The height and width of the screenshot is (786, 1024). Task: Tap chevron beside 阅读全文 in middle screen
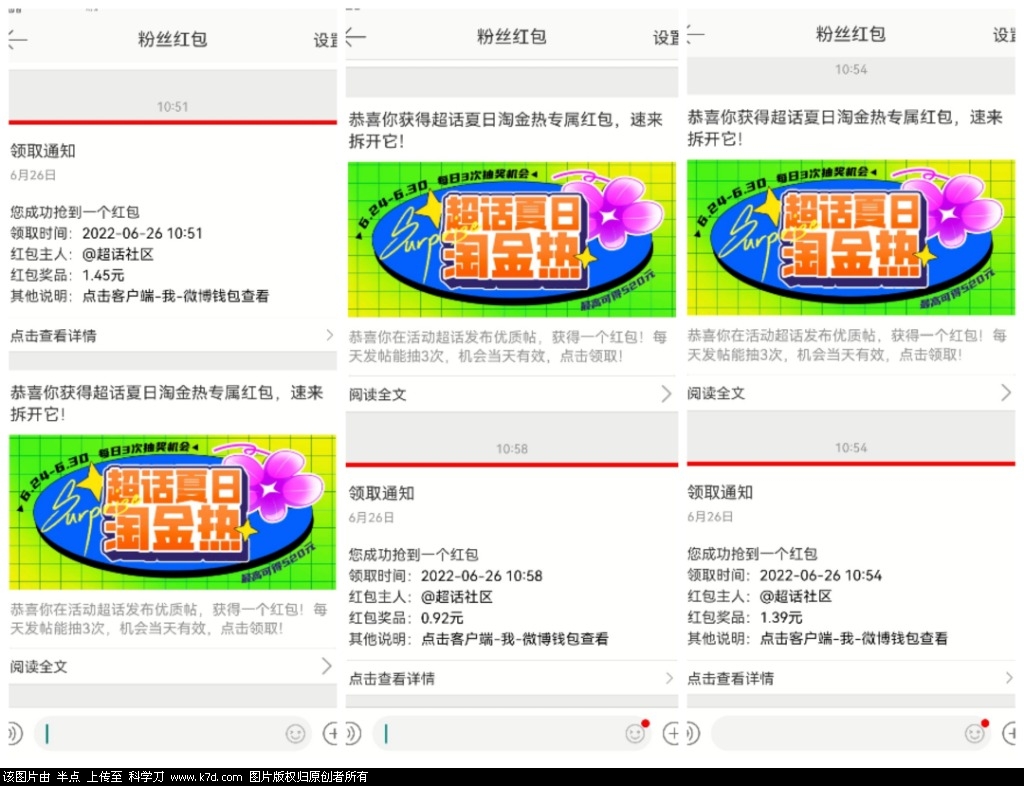(x=666, y=394)
